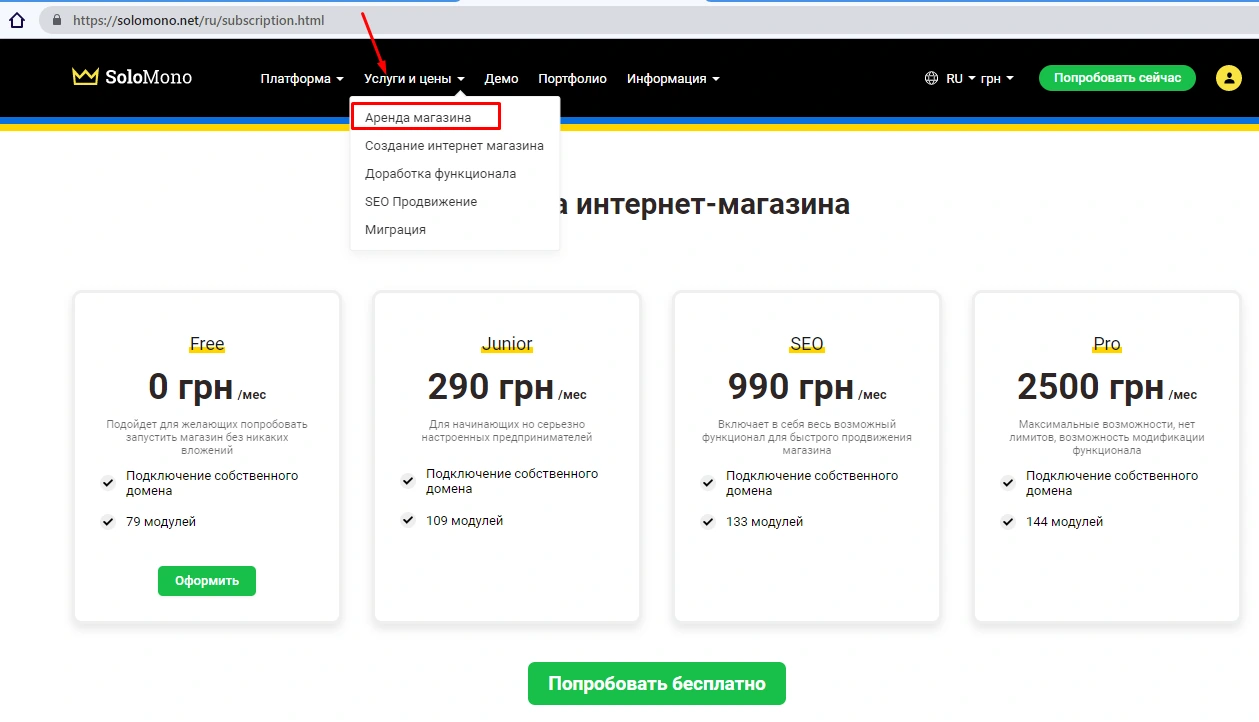Expand the Информация dropdown menu
Image resolution: width=1259 pixels, height=722 pixels.
(672, 79)
